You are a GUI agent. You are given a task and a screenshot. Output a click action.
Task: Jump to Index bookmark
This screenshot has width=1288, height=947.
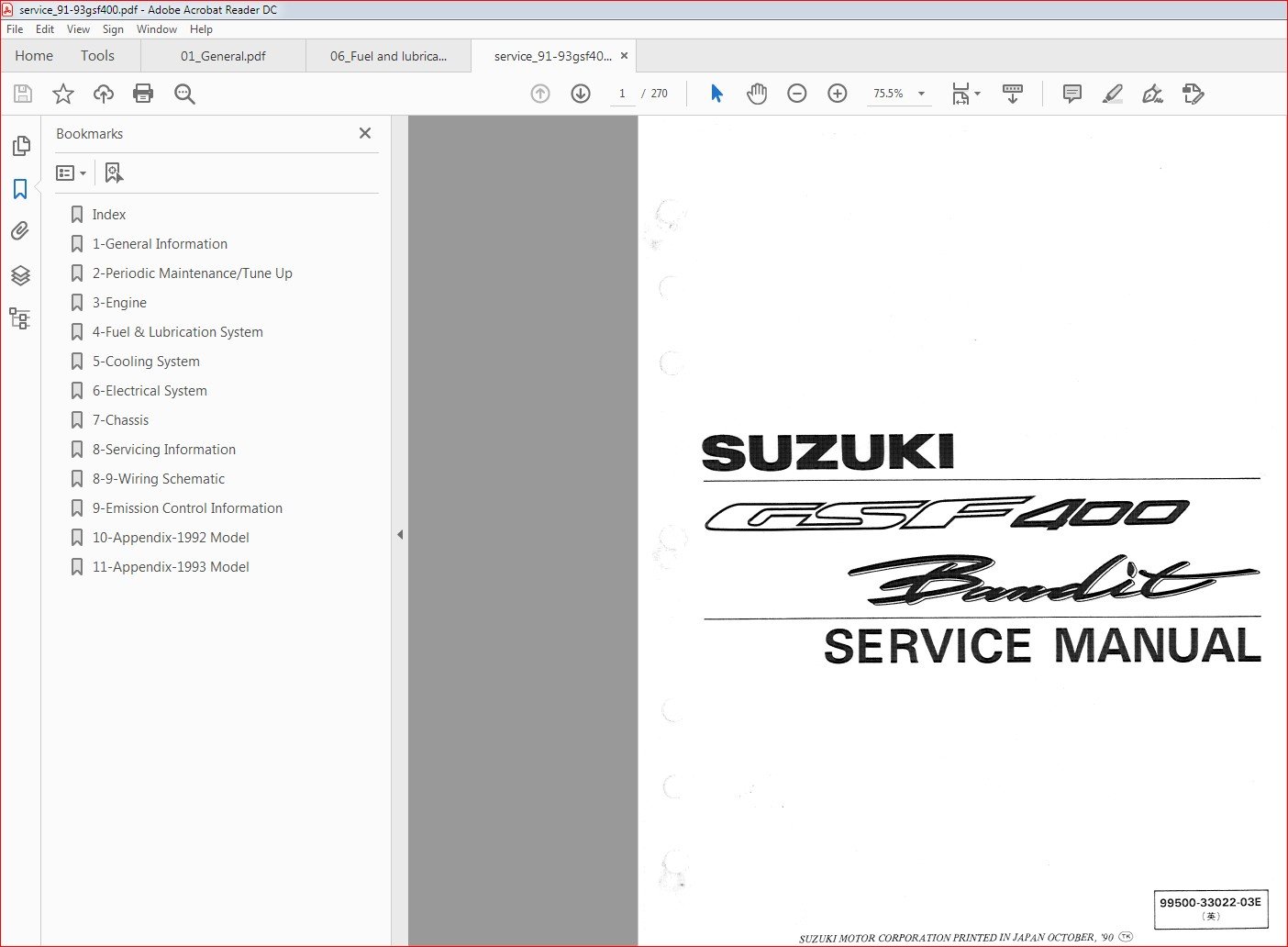coord(109,215)
